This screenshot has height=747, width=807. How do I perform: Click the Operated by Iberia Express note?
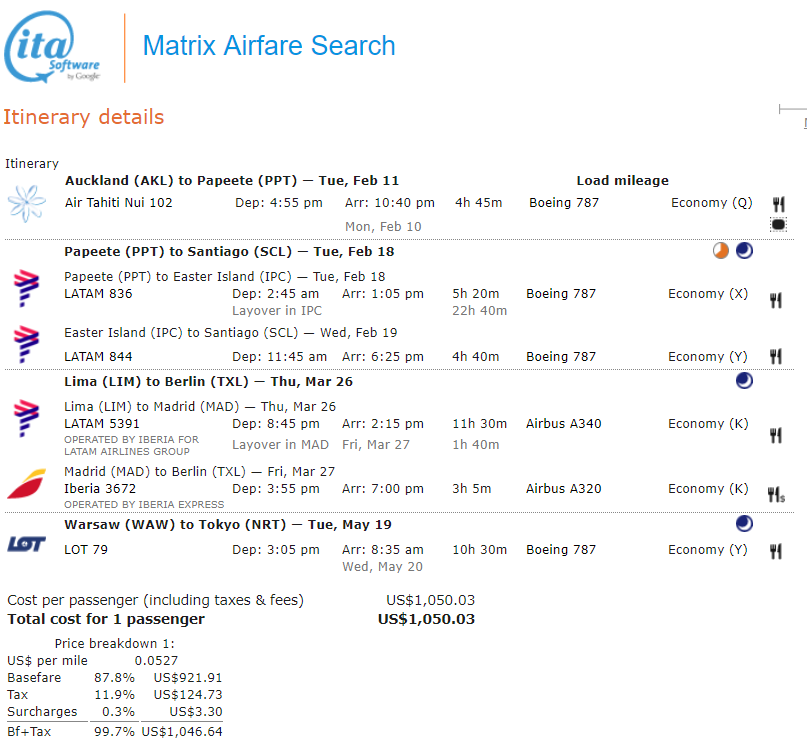pos(144,505)
